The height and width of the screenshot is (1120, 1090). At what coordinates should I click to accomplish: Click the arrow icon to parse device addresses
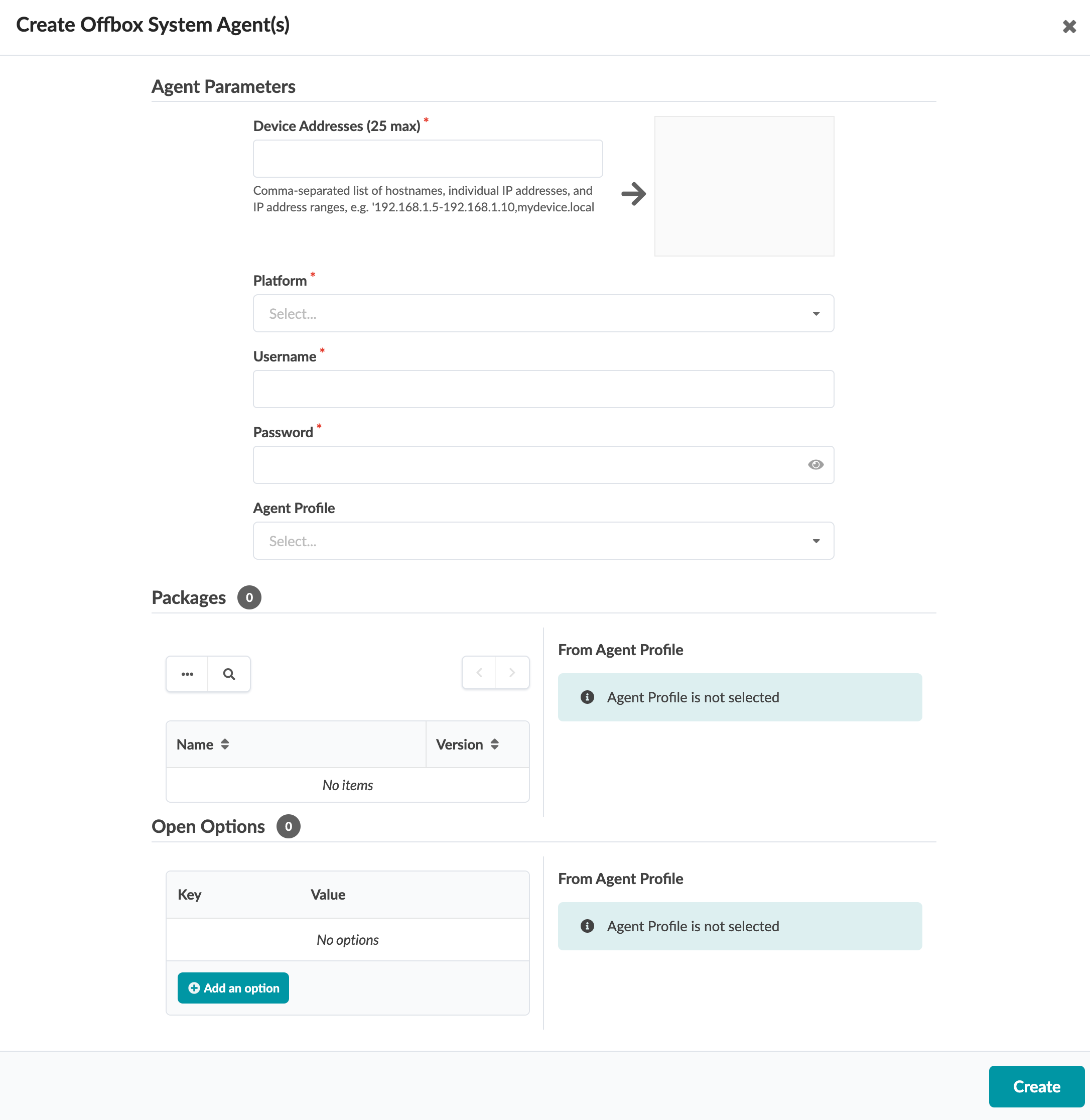(633, 194)
